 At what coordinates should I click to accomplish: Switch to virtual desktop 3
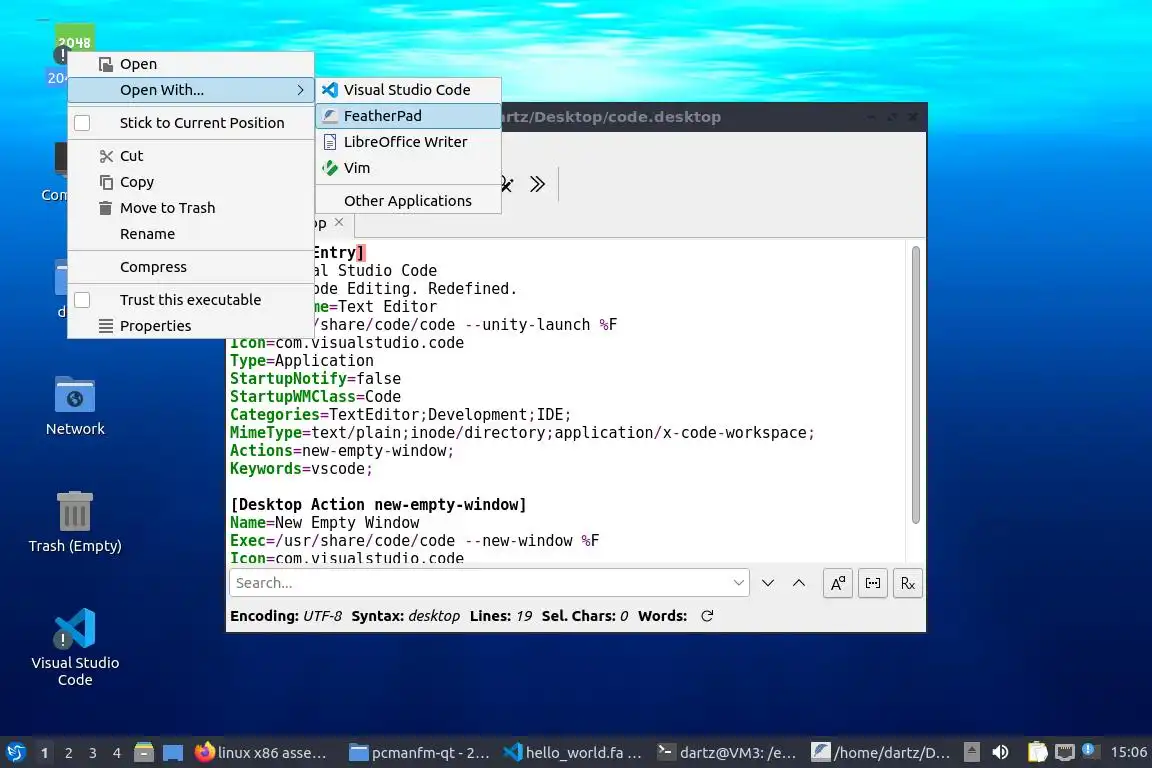pyautogui.click(x=93, y=753)
